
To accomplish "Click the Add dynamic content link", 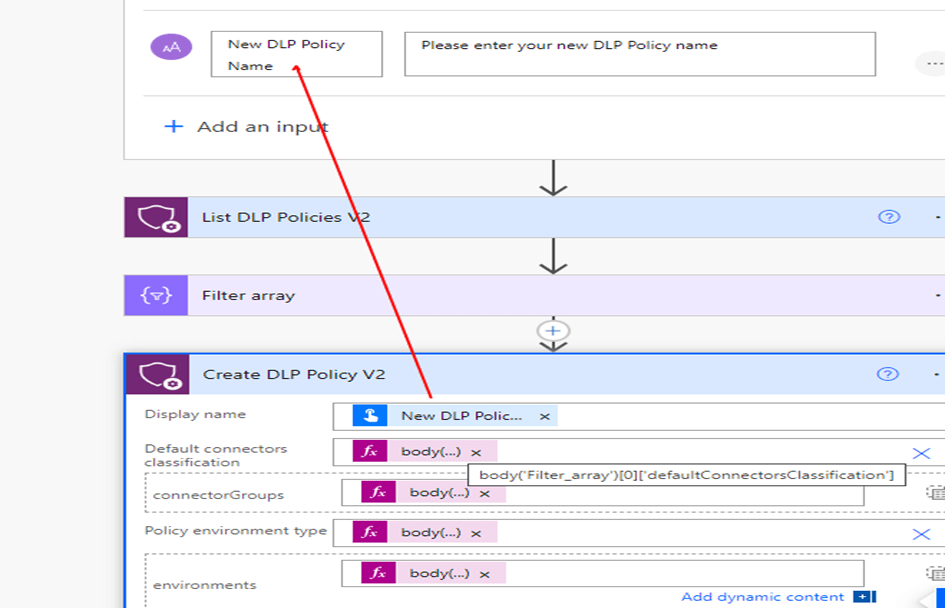I will (x=762, y=597).
